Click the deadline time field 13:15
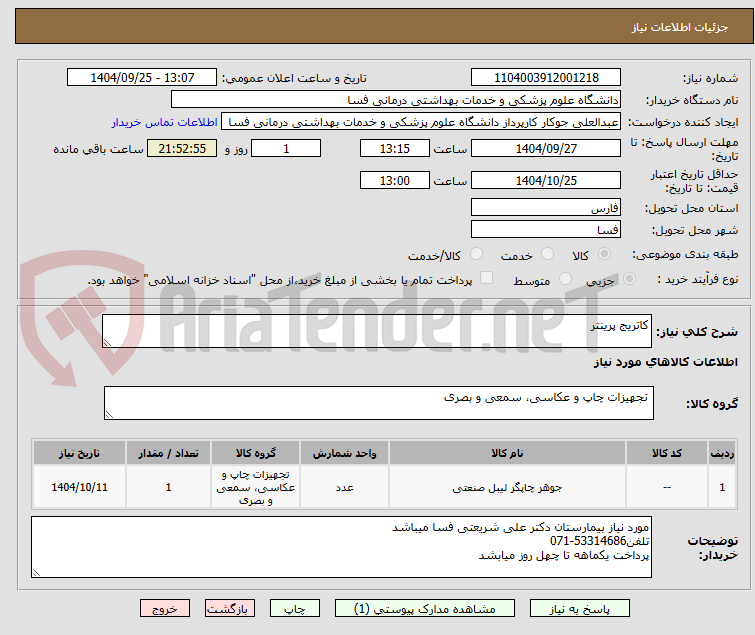 click(x=395, y=148)
